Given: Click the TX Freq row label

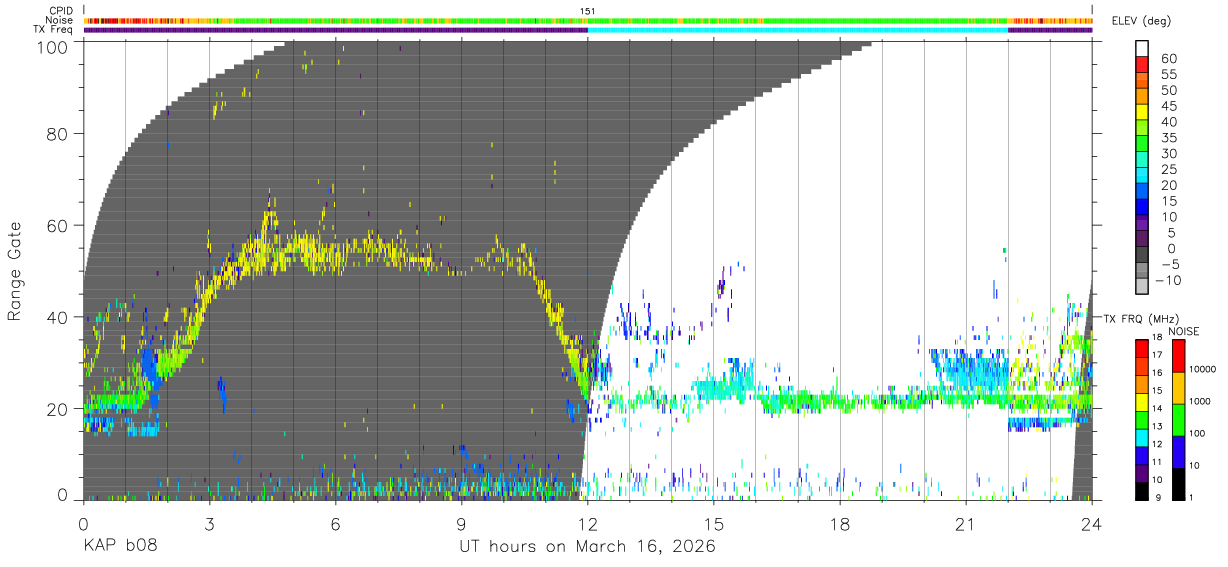Looking at the screenshot, I should click(x=53, y=29).
